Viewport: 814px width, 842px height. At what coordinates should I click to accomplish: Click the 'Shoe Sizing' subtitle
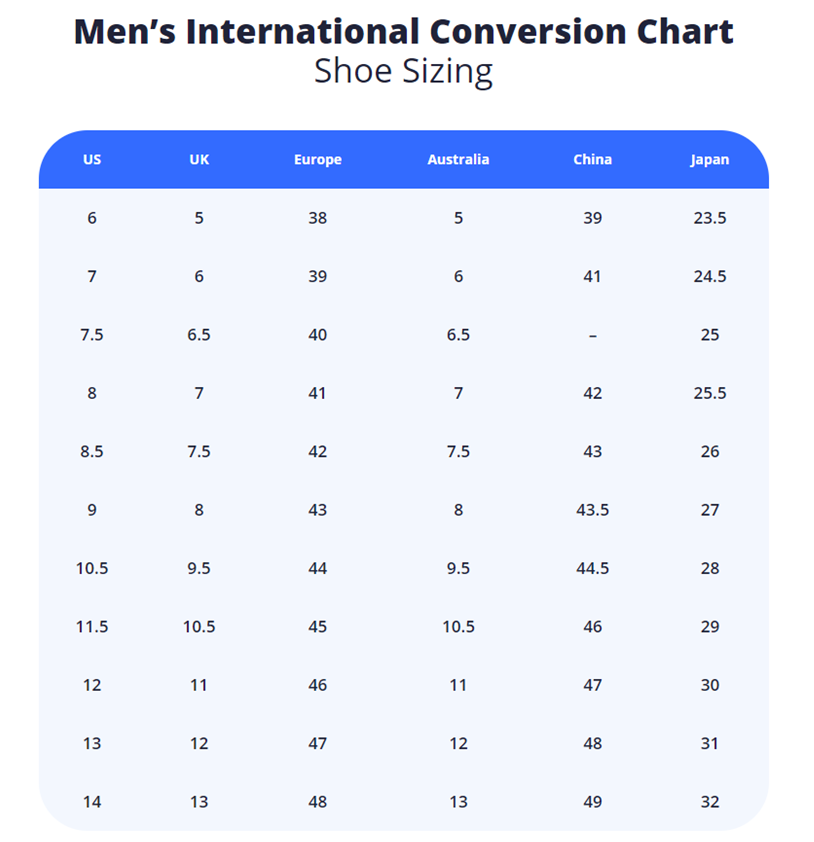point(404,72)
